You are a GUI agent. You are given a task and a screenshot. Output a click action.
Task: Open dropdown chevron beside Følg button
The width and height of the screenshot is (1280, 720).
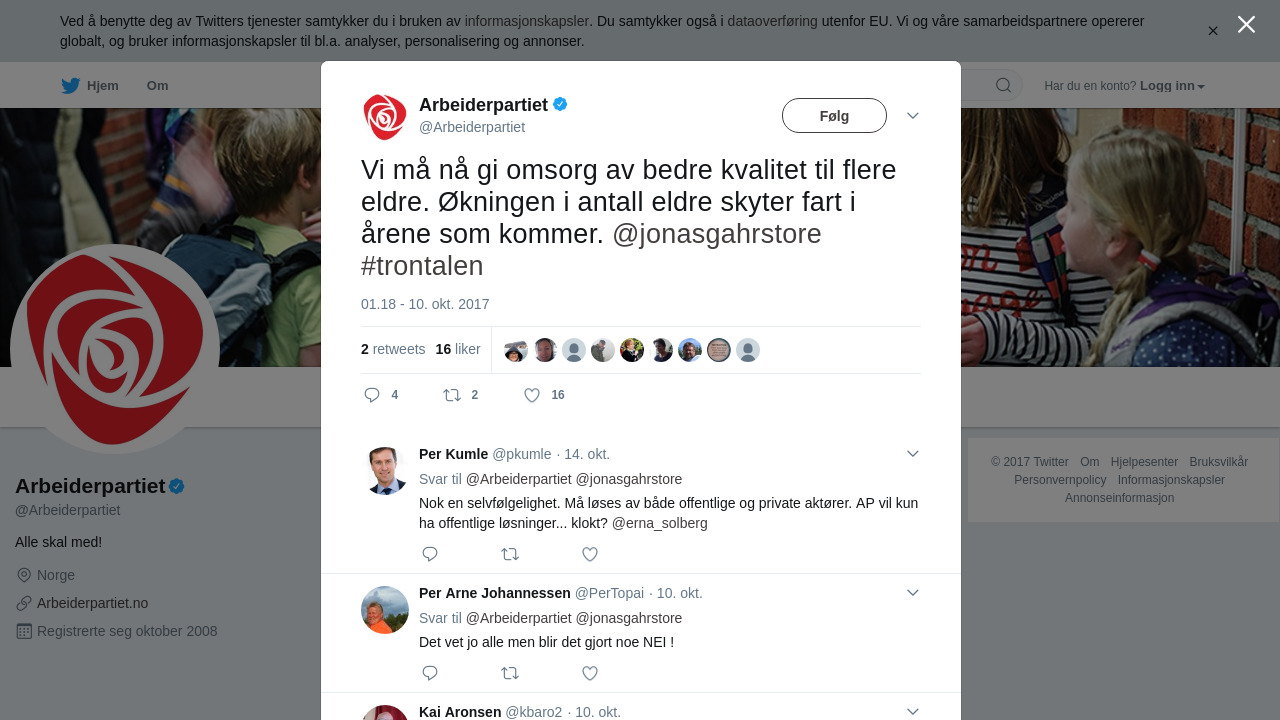(x=912, y=116)
